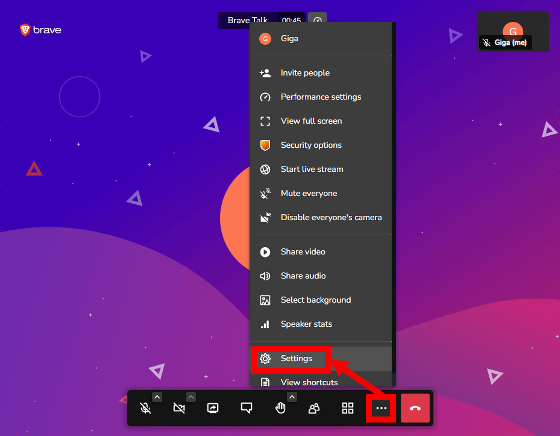Open the participants list

[314, 408]
